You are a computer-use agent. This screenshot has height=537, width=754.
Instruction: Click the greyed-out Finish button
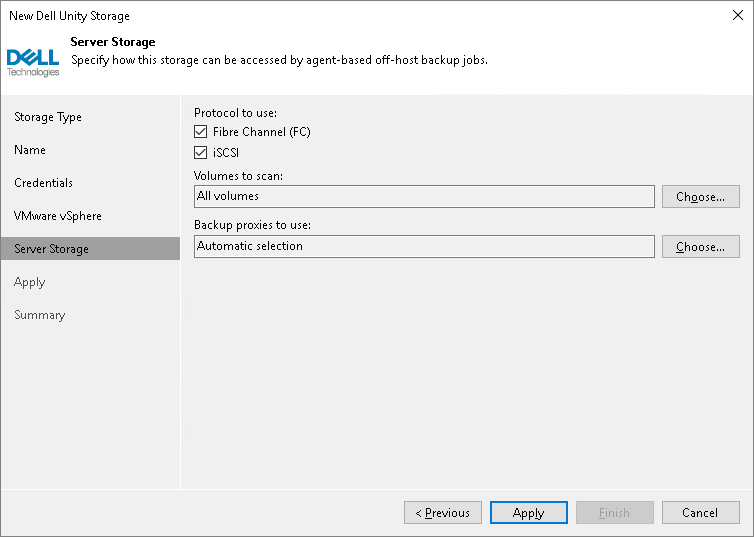point(615,512)
